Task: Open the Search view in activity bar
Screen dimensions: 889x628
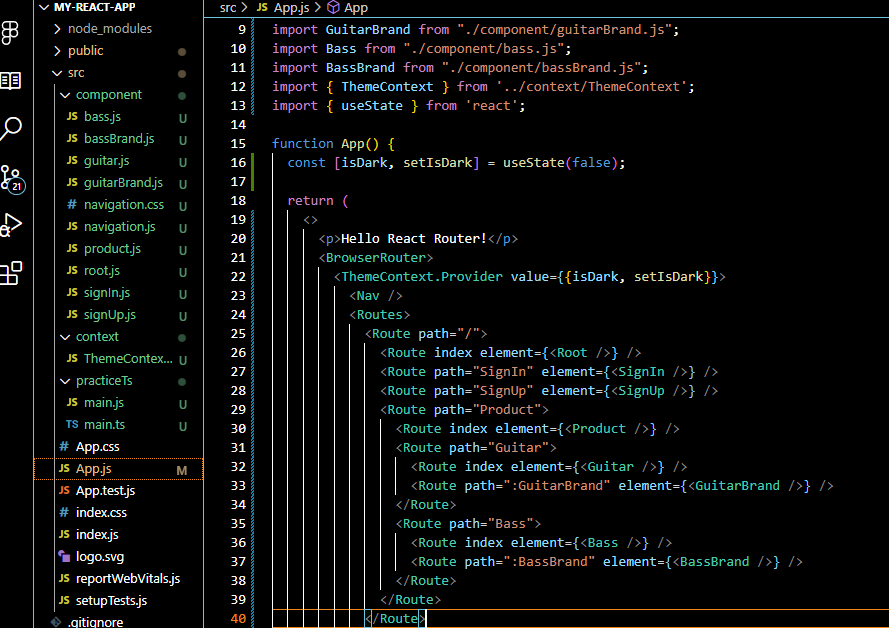Action: (x=11, y=129)
